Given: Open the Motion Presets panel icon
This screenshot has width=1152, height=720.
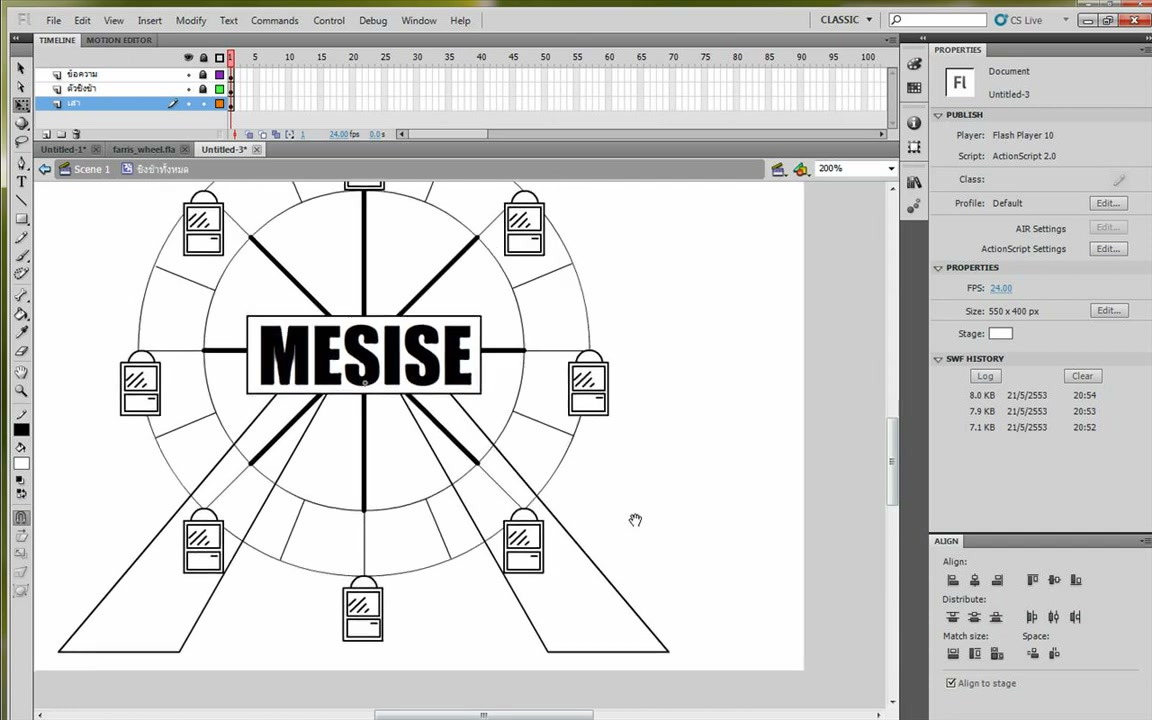Looking at the screenshot, I should pyautogui.click(x=914, y=206).
